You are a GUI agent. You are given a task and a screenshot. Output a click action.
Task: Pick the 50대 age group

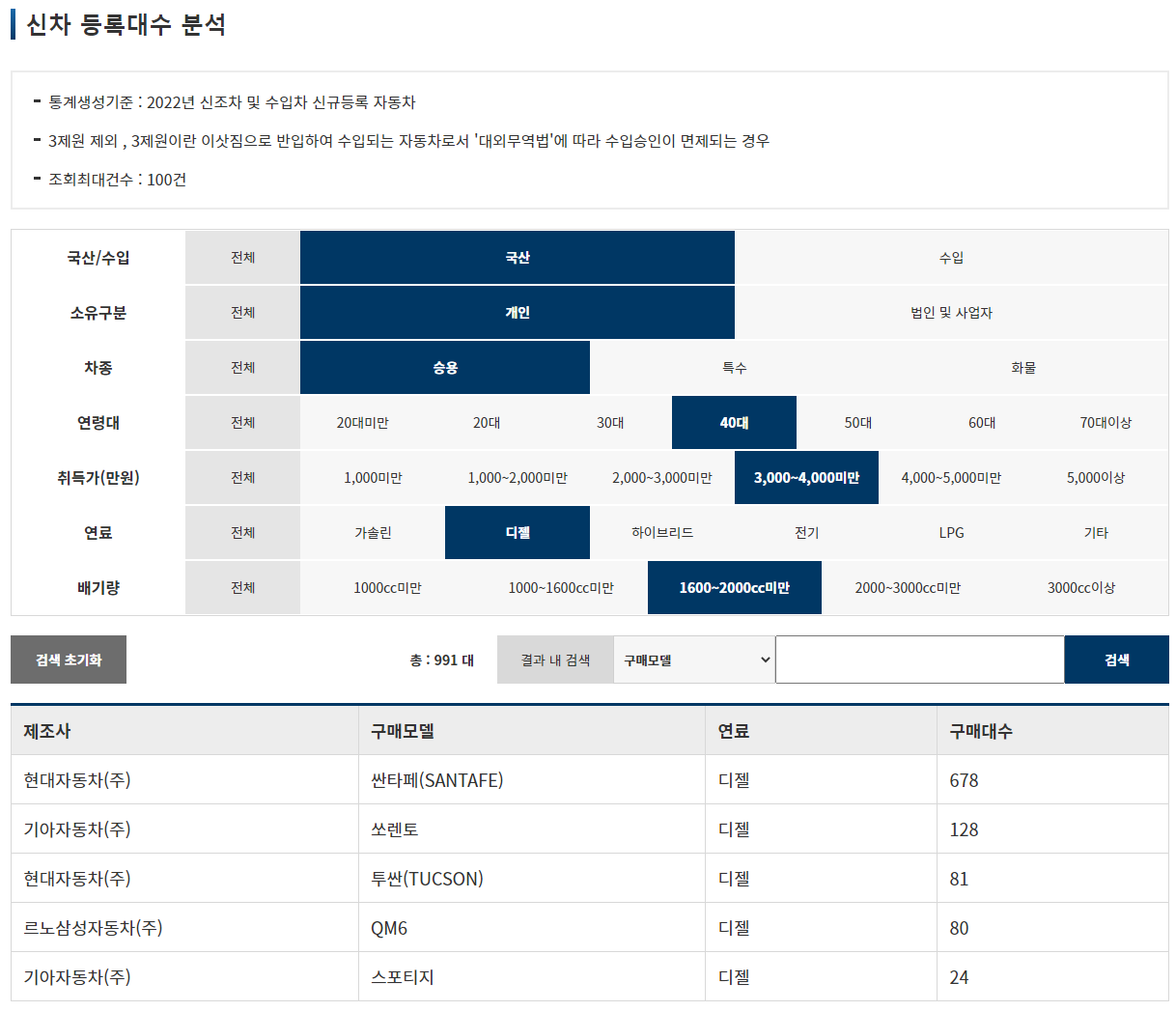[x=858, y=423]
